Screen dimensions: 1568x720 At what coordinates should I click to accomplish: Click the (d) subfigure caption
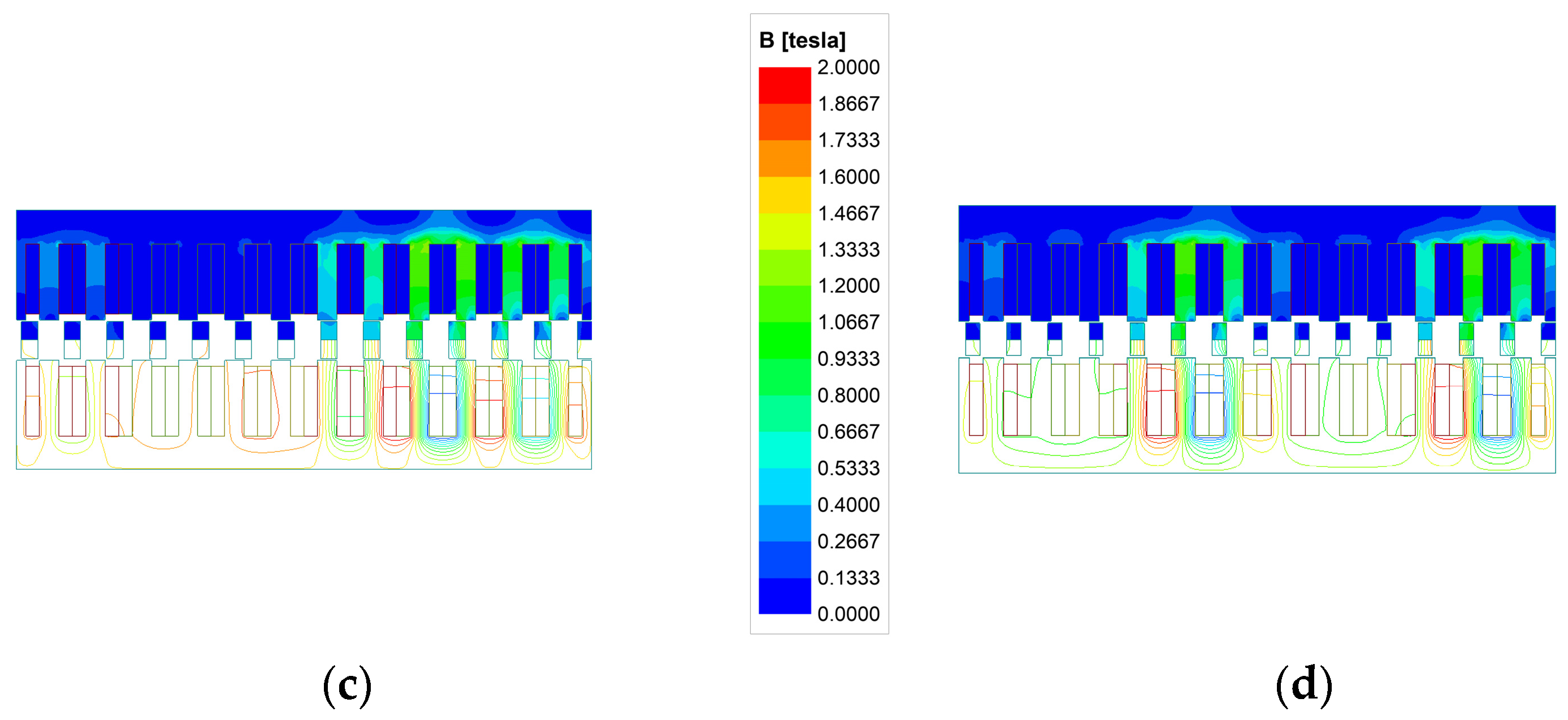(x=1303, y=685)
